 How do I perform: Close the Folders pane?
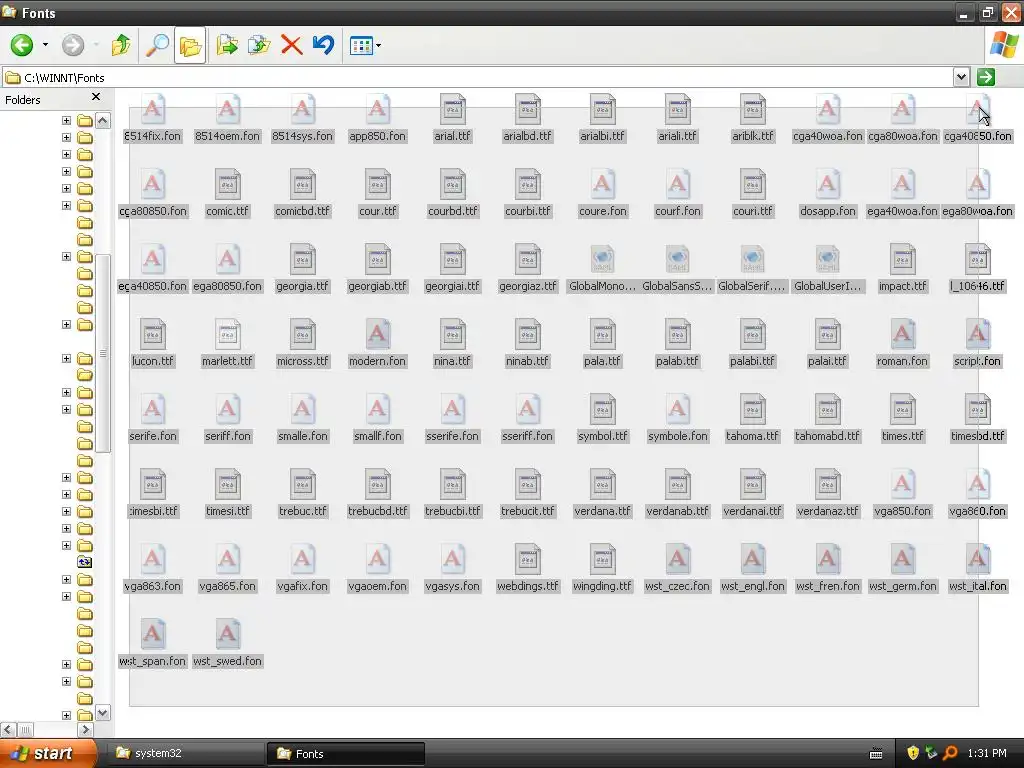pyautogui.click(x=96, y=97)
